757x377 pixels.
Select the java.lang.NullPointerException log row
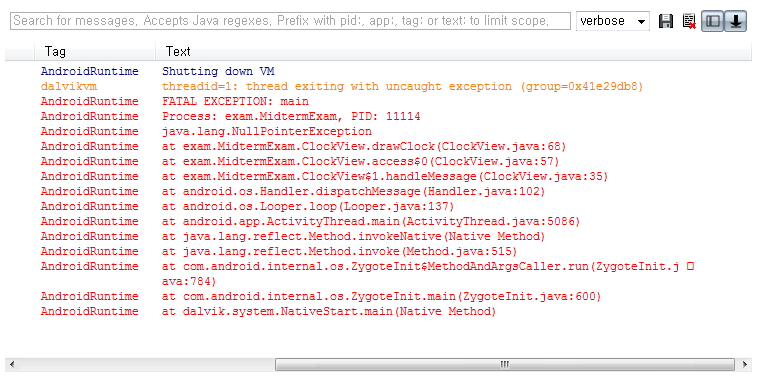pos(378,131)
